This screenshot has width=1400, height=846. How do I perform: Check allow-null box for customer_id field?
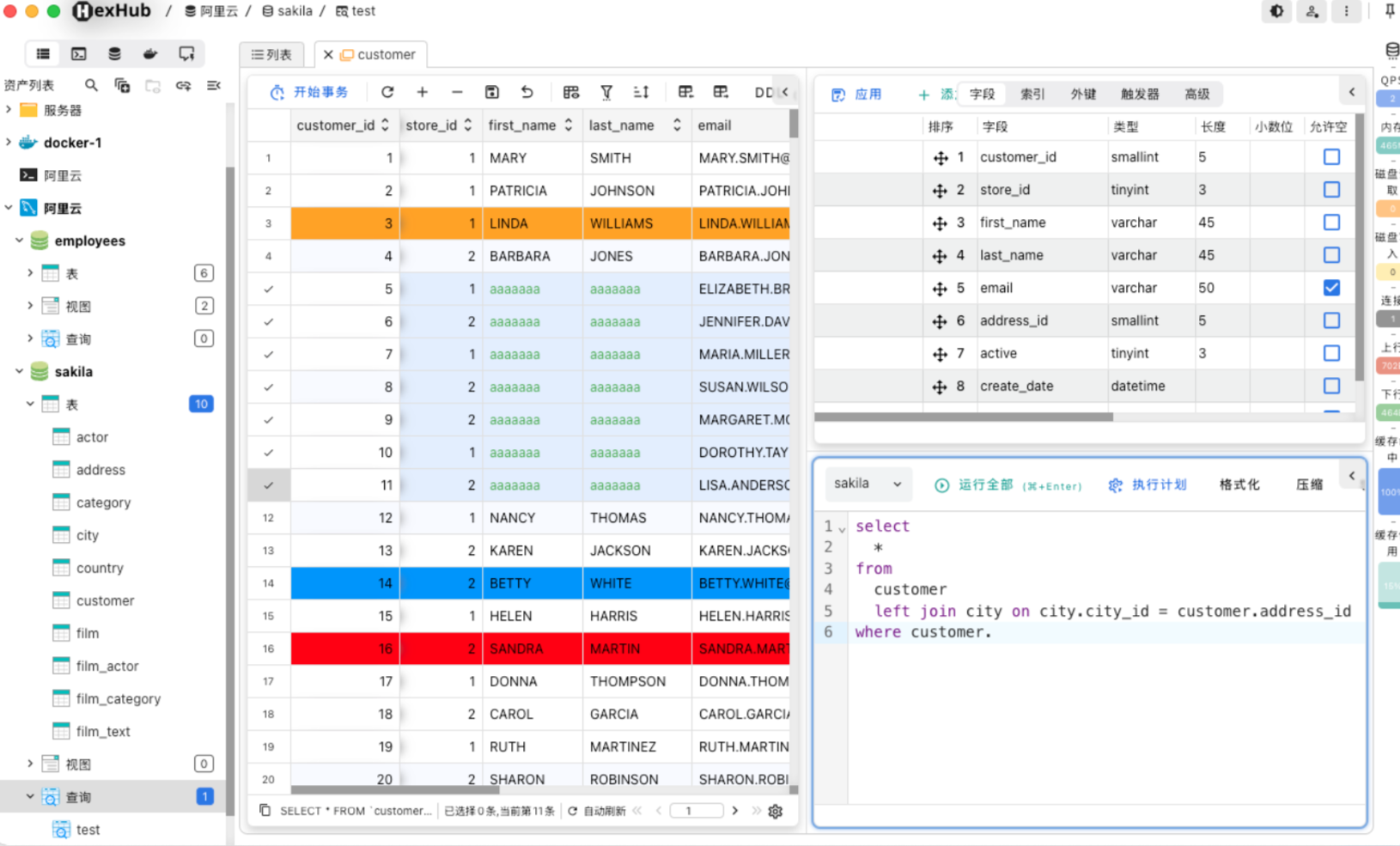click(1331, 157)
